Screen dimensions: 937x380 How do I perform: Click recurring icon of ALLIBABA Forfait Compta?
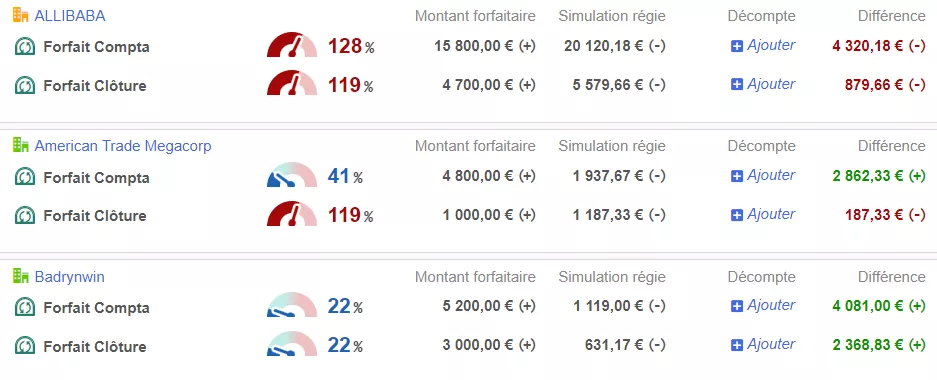click(25, 46)
